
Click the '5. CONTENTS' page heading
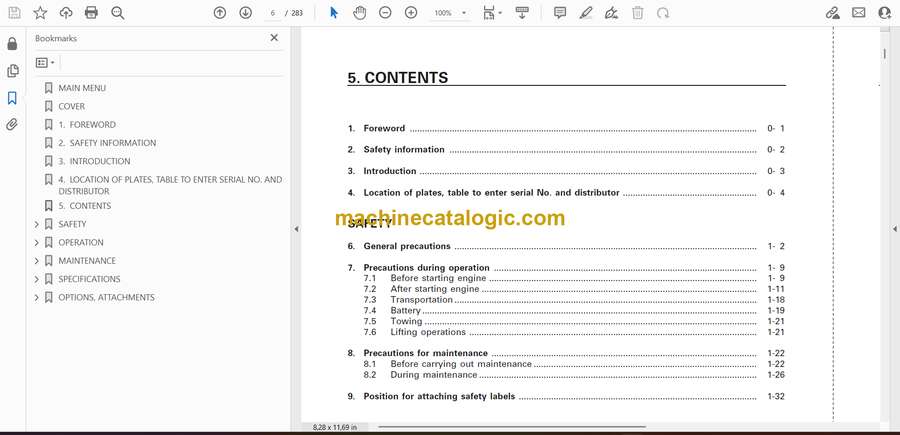click(x=398, y=78)
